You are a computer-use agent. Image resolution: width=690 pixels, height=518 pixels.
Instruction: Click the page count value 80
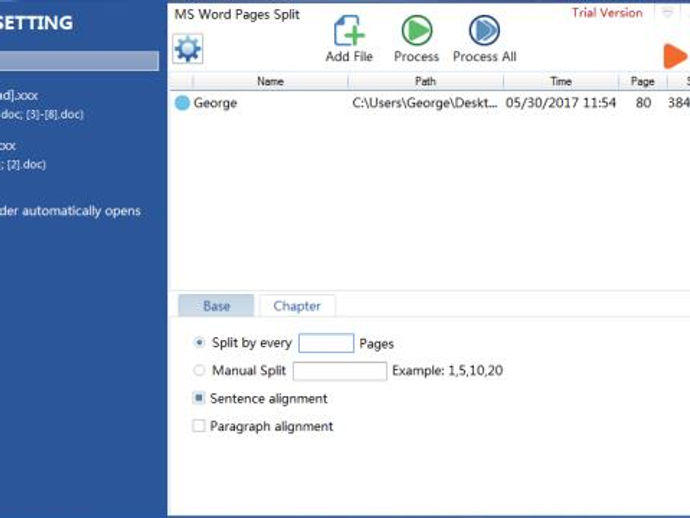click(643, 103)
